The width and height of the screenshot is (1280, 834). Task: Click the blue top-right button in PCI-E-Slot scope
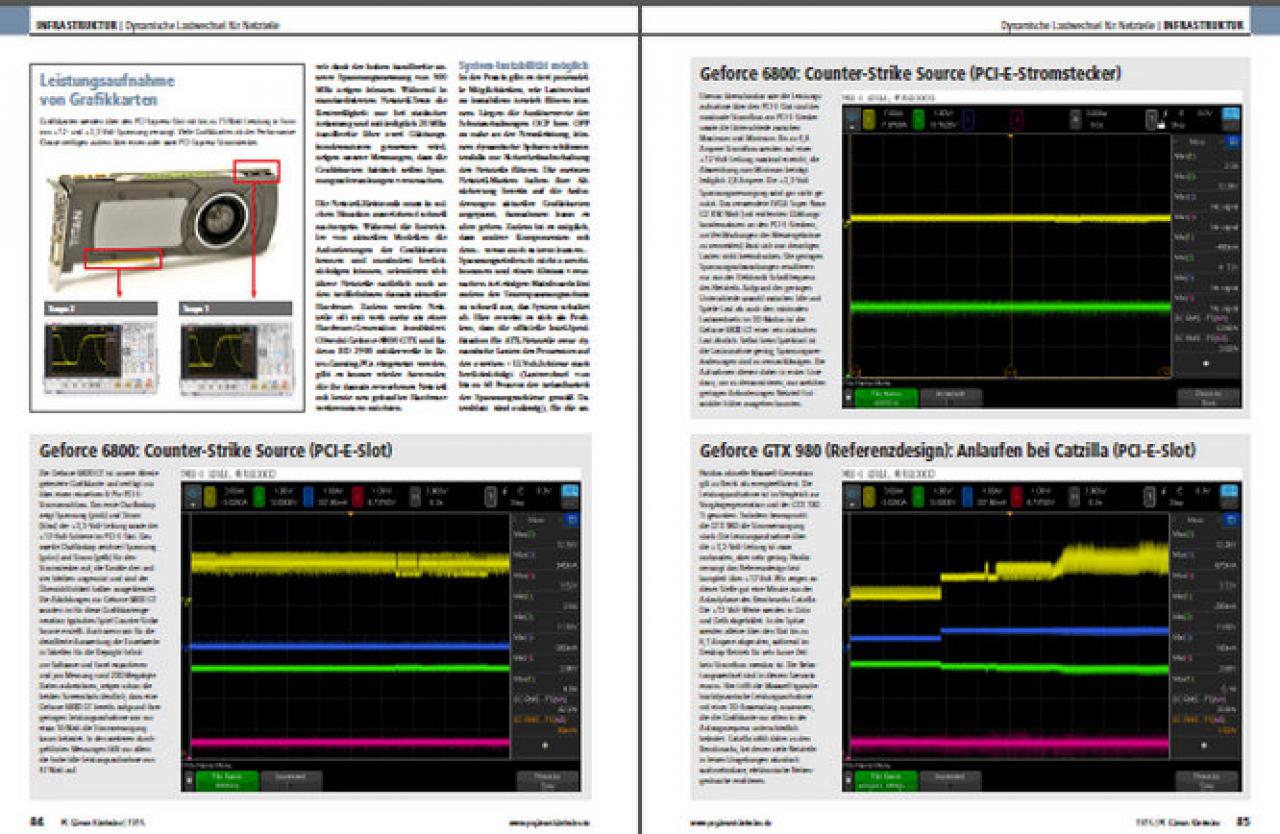(571, 491)
